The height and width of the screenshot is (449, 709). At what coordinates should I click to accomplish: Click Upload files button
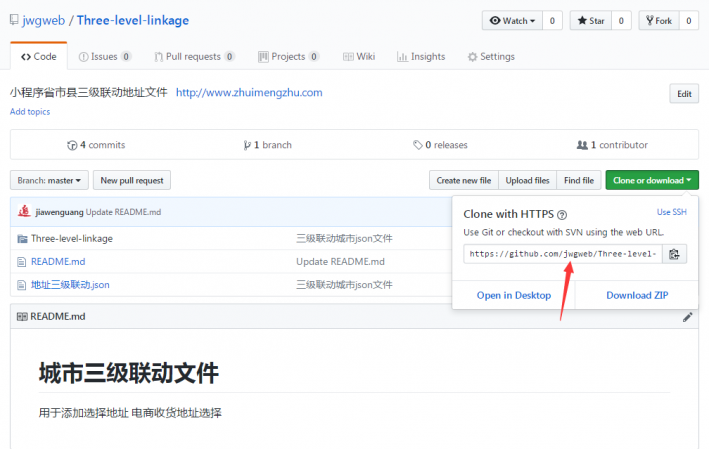point(528,180)
